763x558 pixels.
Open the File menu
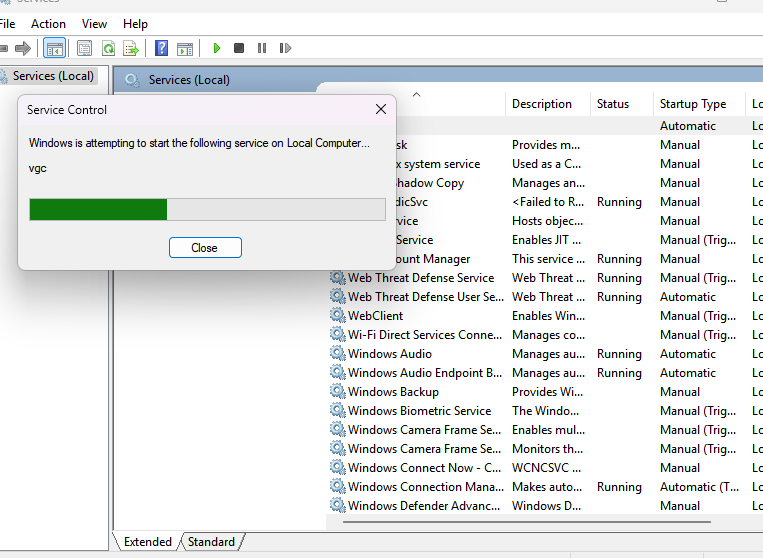[7, 24]
